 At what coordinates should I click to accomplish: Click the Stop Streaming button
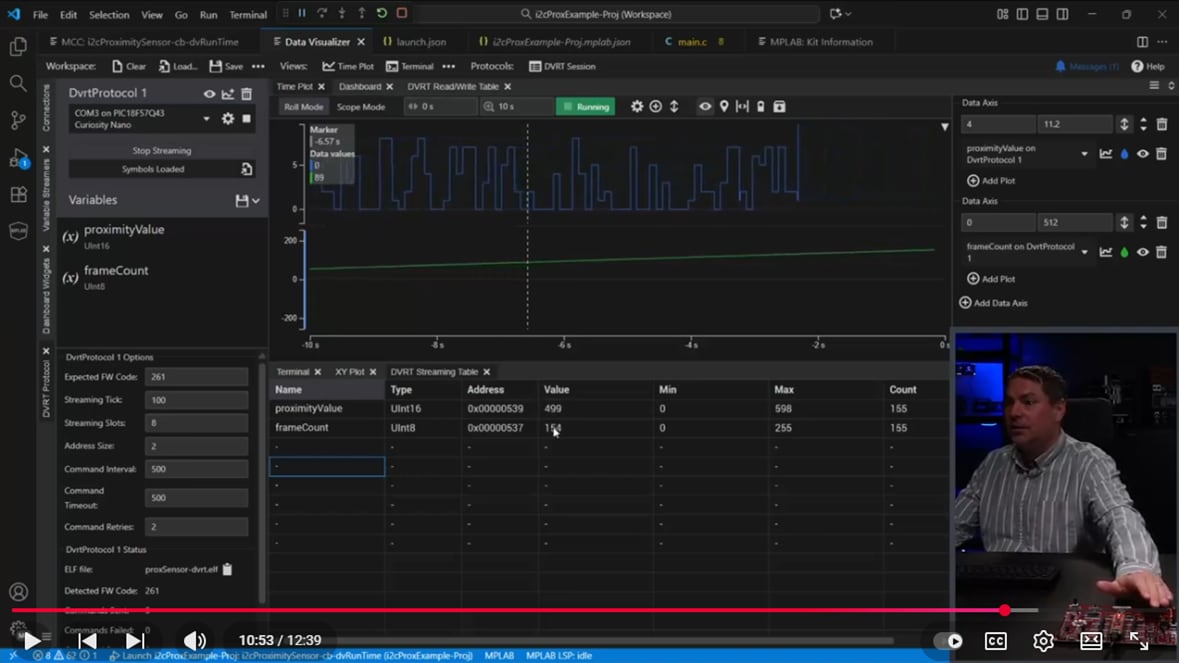pyautogui.click(x=161, y=150)
